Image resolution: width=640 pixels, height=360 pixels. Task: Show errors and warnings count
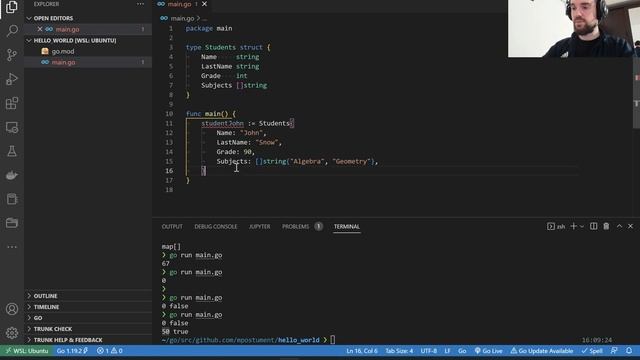coord(109,351)
